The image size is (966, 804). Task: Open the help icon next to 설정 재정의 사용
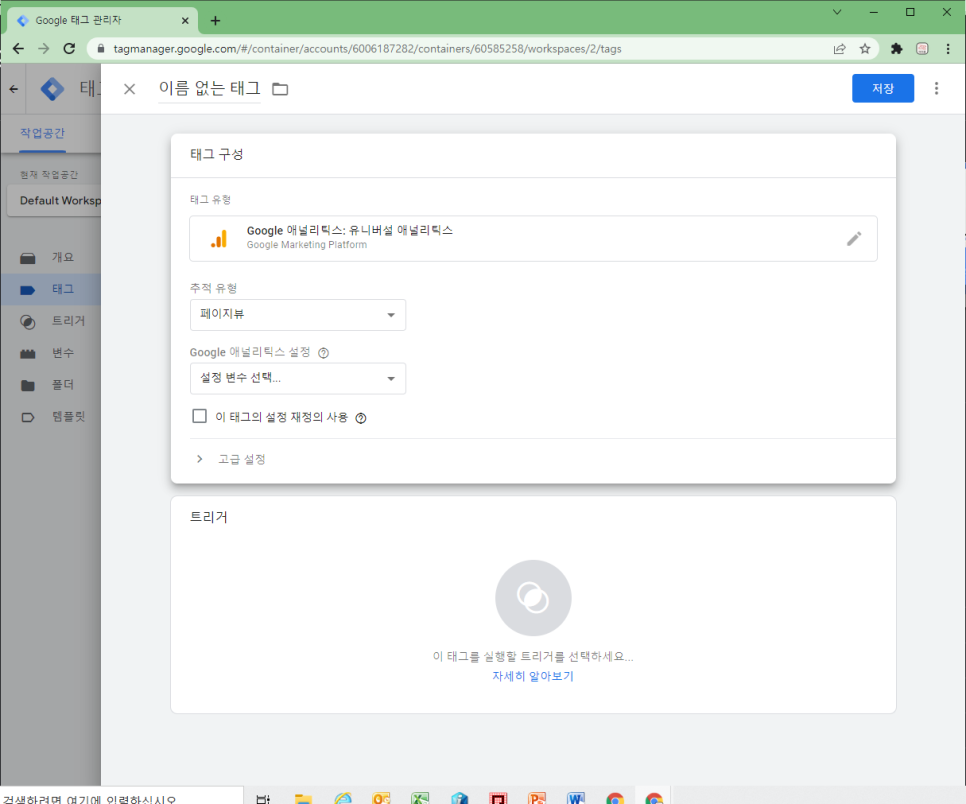[x=361, y=418]
